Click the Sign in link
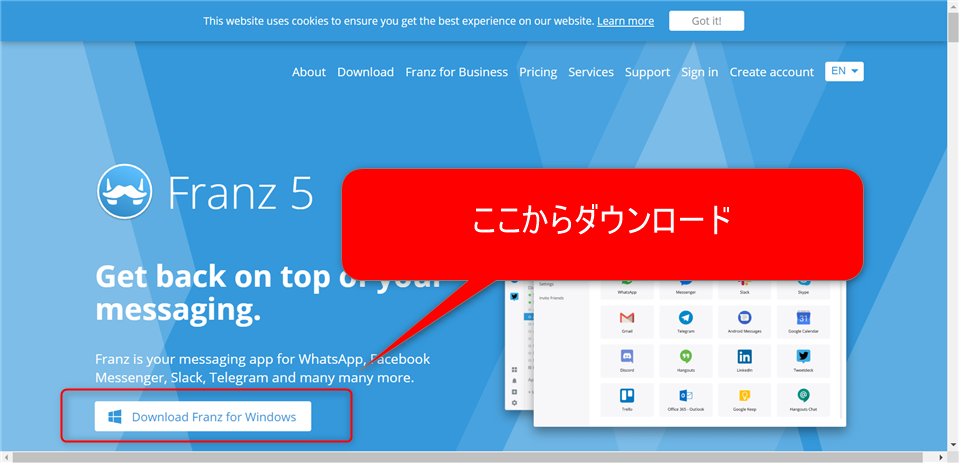Viewport: 959px width, 463px height. coord(700,72)
